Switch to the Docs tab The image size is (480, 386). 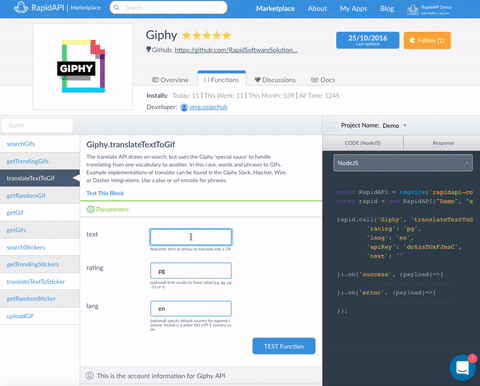pos(323,80)
